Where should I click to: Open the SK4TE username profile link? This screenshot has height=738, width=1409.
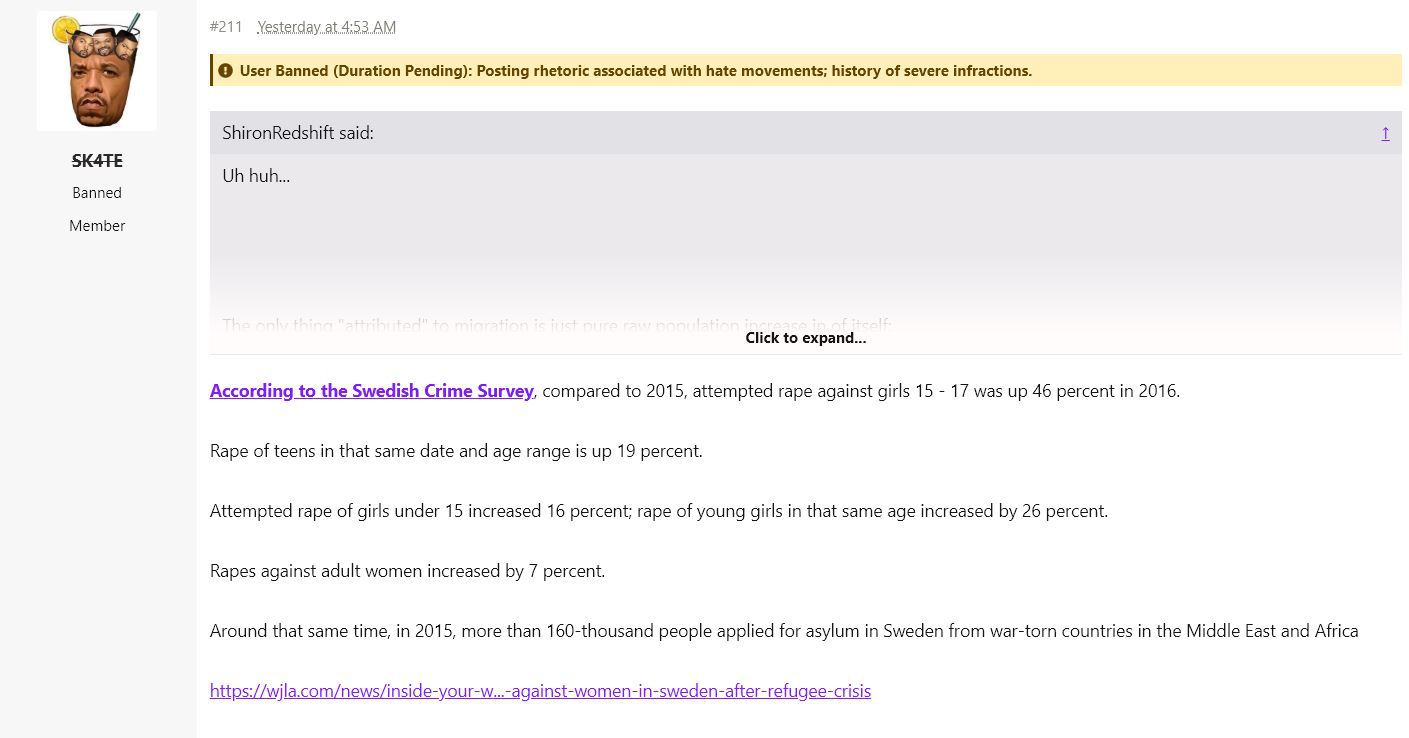pos(97,160)
